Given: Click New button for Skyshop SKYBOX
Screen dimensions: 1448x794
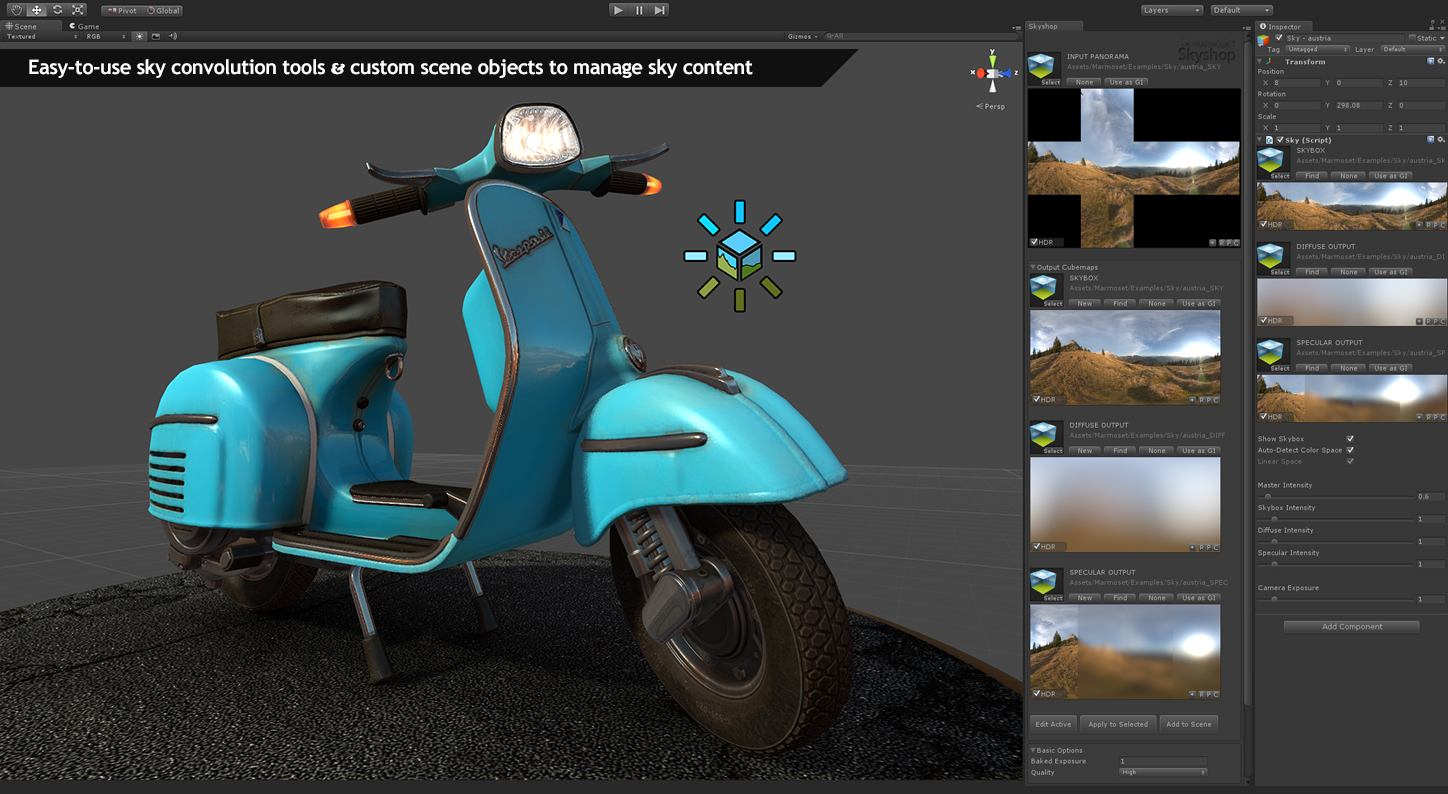Looking at the screenshot, I should pyautogui.click(x=1085, y=303).
